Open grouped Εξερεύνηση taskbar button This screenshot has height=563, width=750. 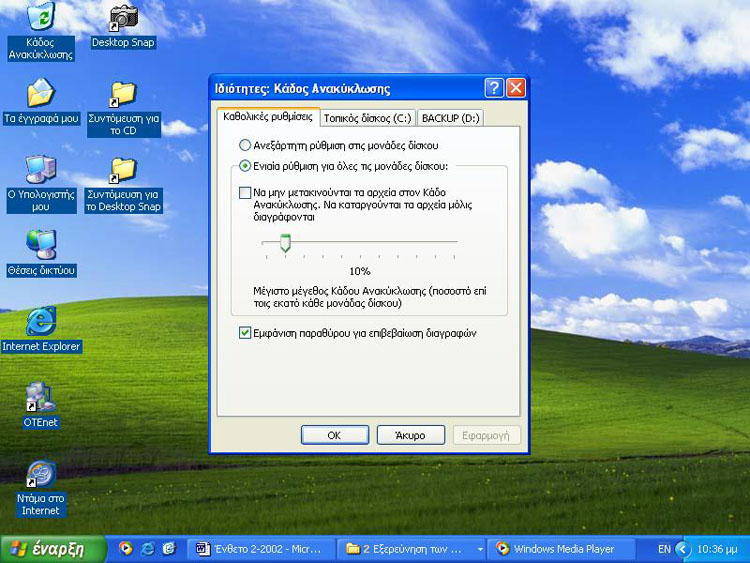tap(412, 549)
